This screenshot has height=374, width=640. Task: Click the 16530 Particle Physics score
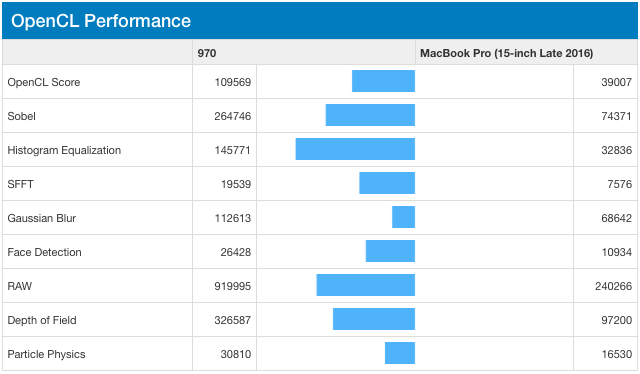[x=617, y=354]
